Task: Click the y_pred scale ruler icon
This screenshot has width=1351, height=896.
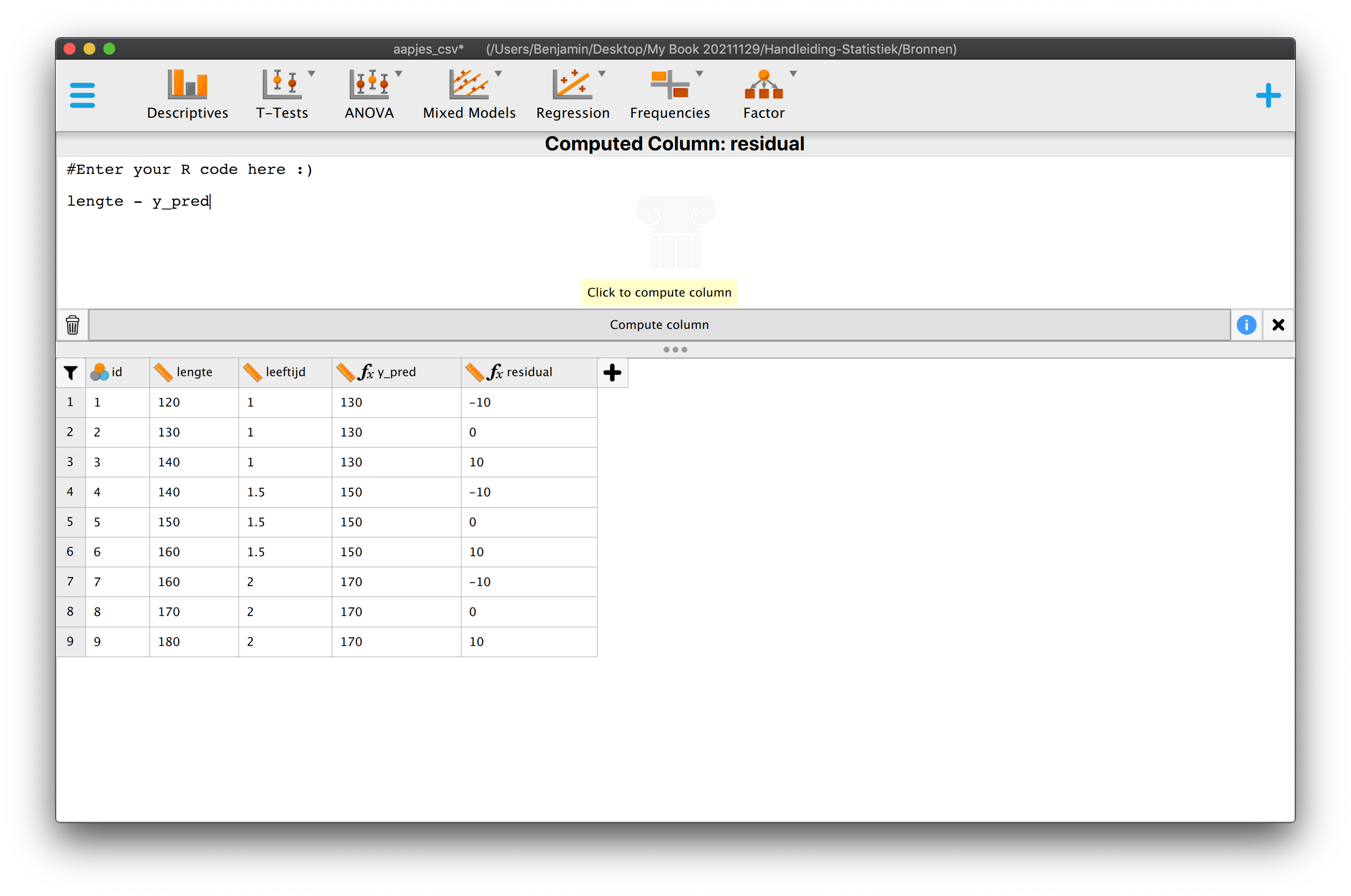Action: tap(346, 372)
